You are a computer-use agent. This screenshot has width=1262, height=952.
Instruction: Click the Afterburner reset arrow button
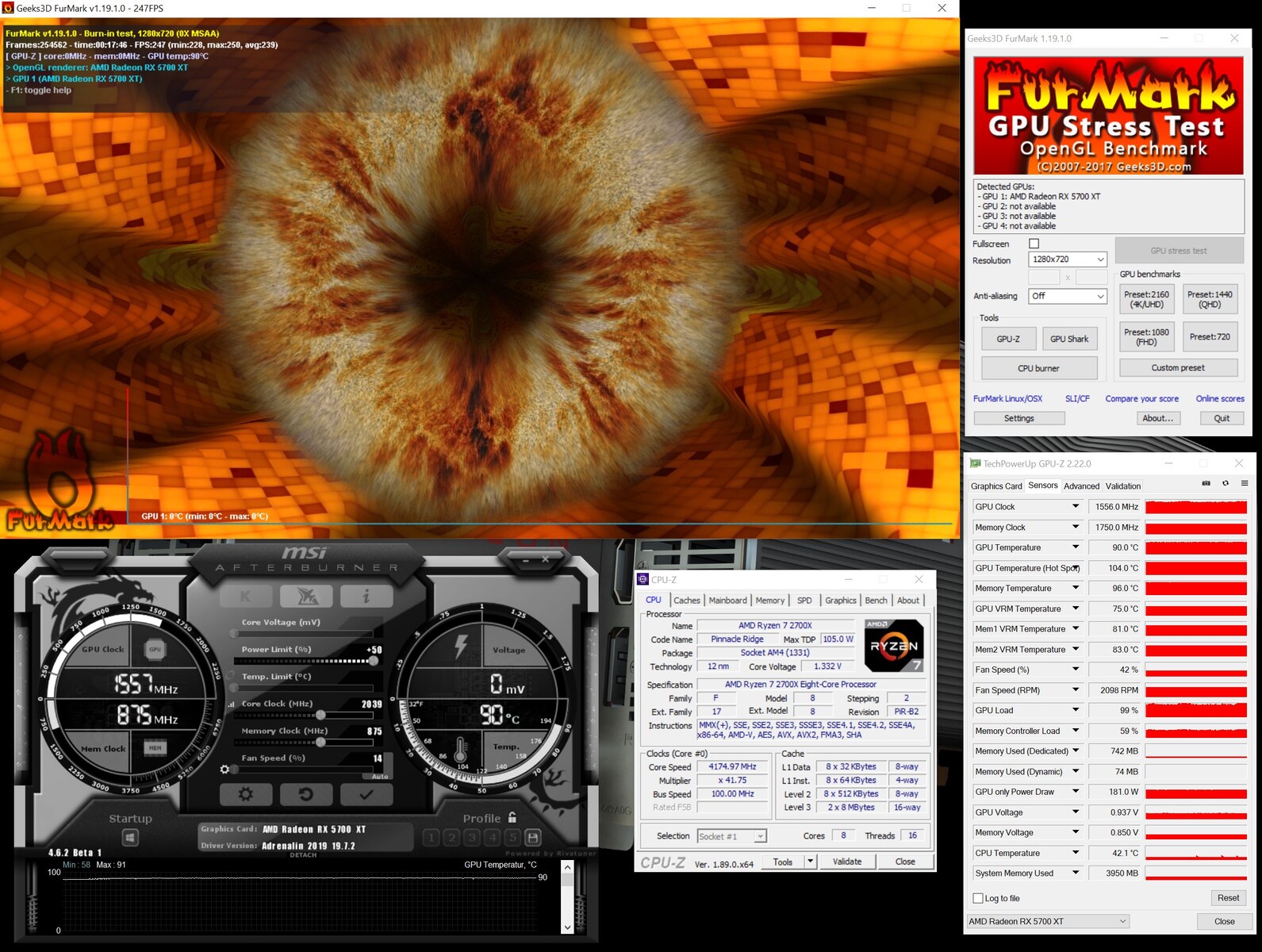tap(305, 794)
